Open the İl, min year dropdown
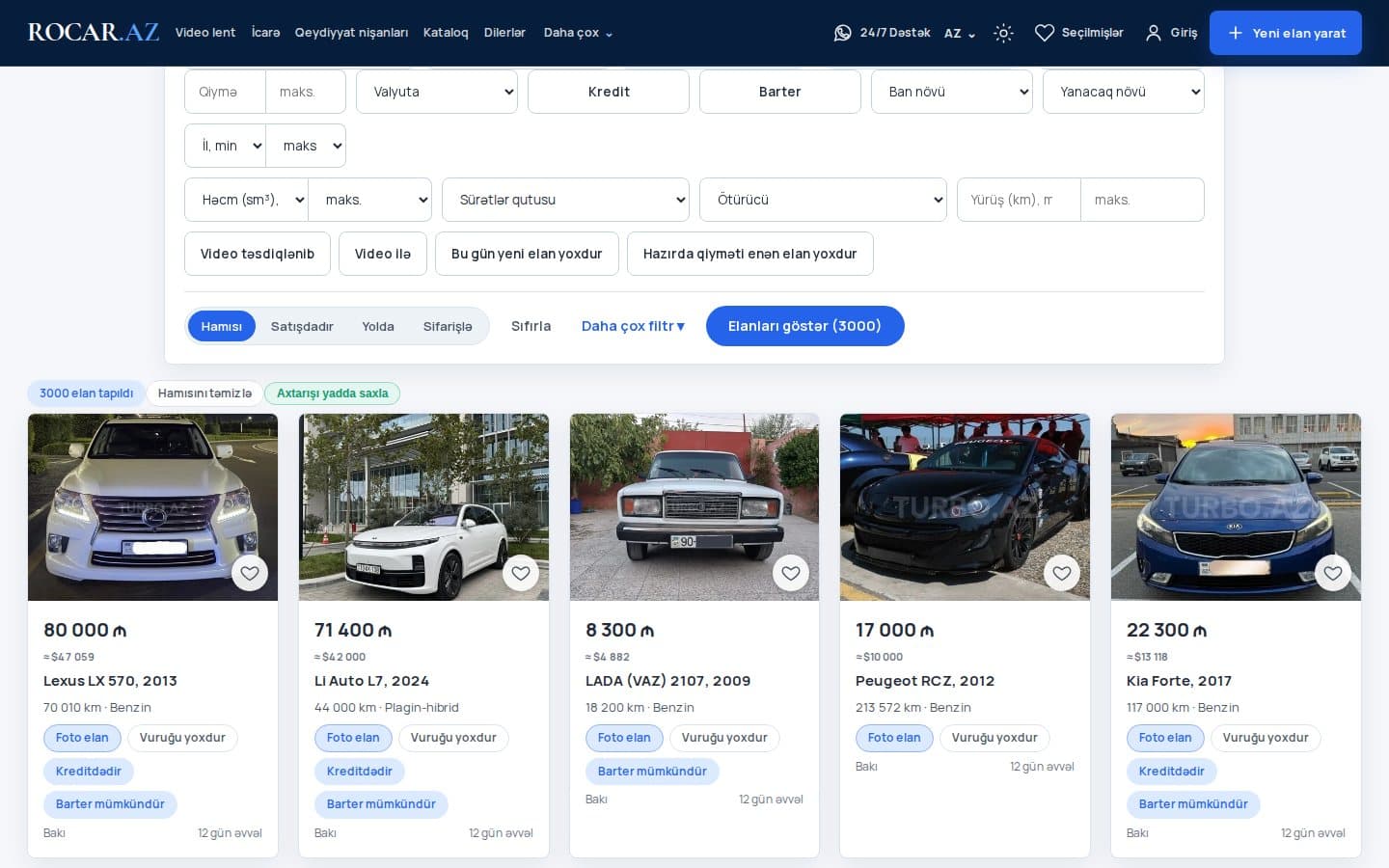Image resolution: width=1389 pixels, height=868 pixels. pyautogui.click(x=225, y=146)
